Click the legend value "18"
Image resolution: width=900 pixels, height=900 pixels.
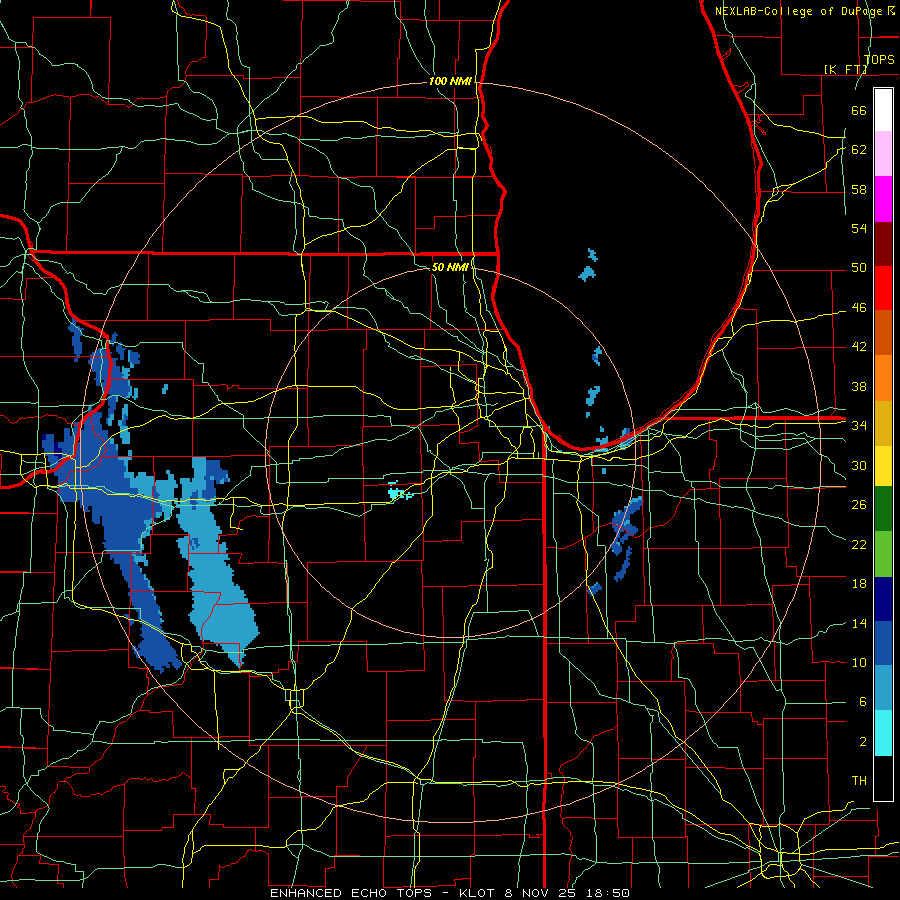tap(859, 584)
